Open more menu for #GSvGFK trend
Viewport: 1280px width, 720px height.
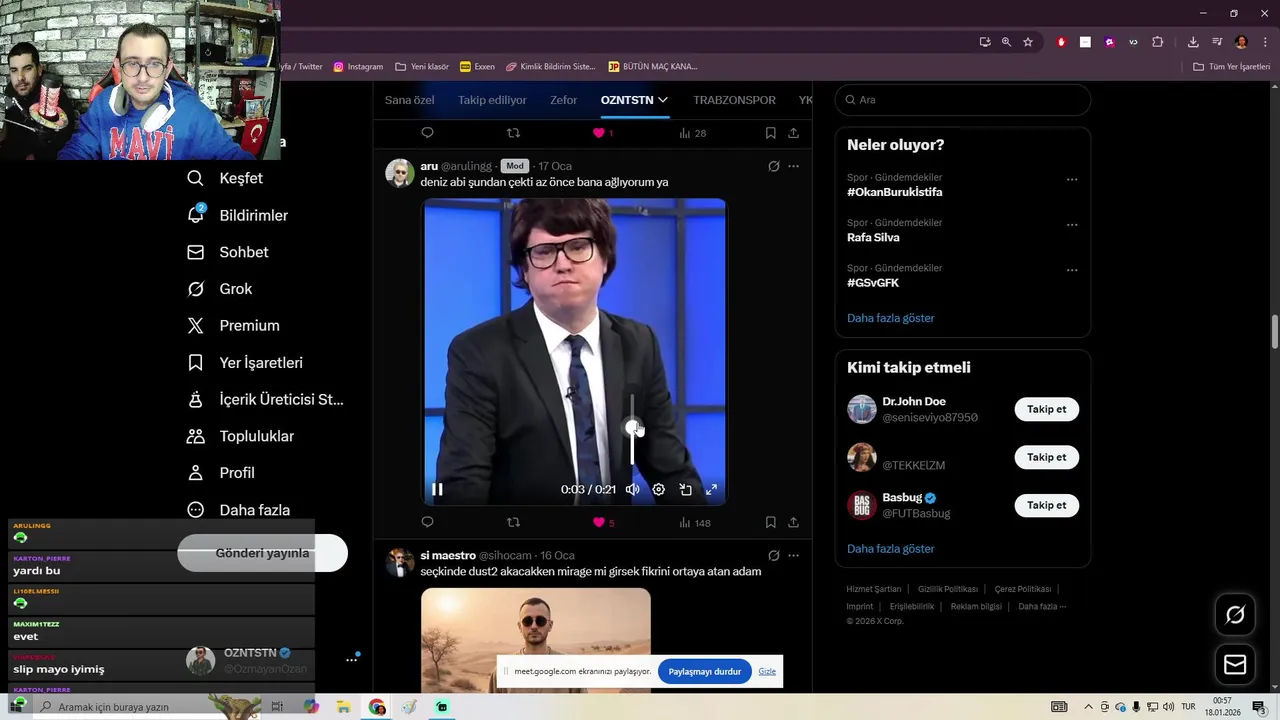(1072, 270)
